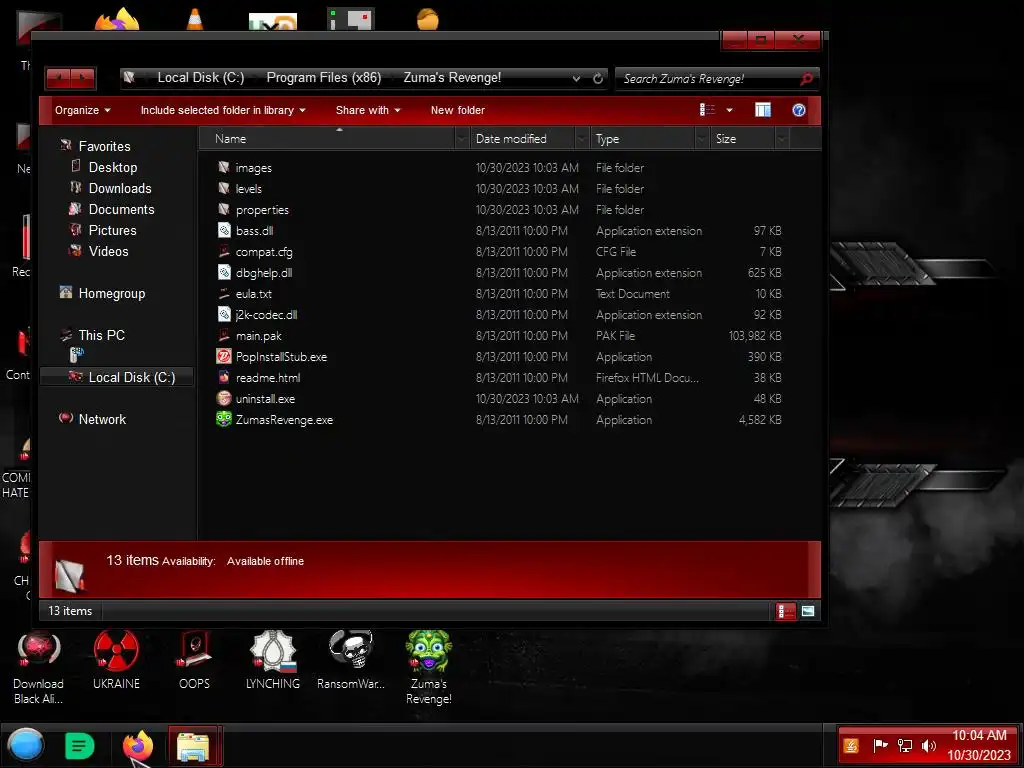Click the Start orb button
Screen dimensions: 1024x768
pos(25,745)
